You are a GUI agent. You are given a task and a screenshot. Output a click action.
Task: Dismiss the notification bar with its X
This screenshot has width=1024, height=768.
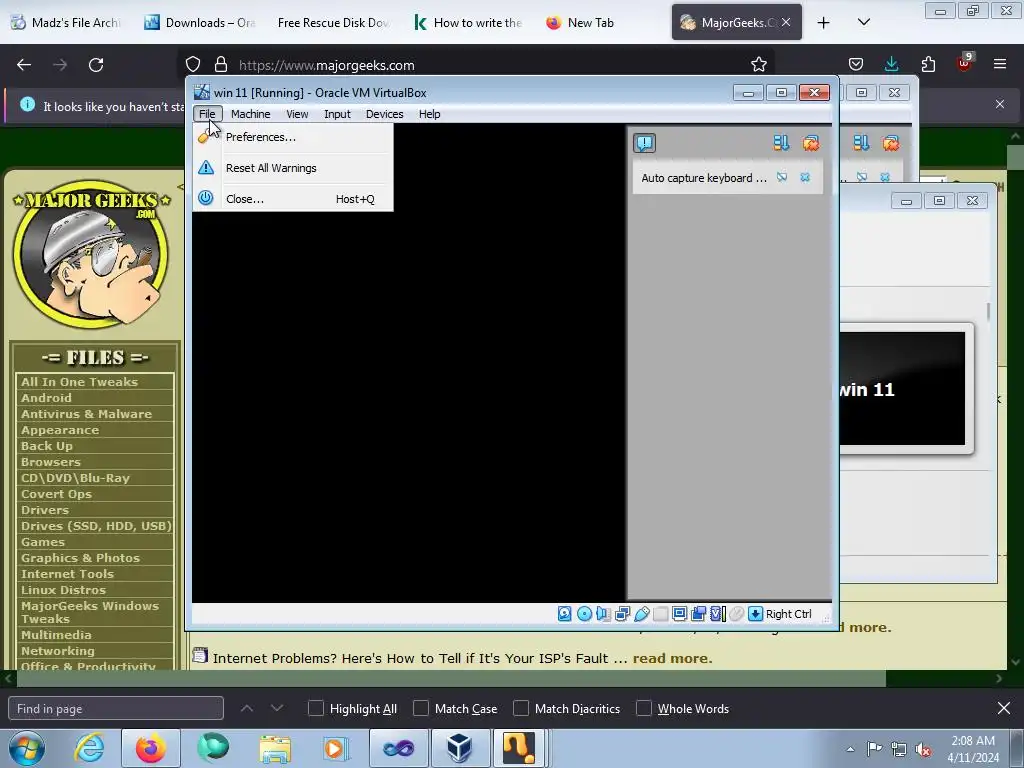999,104
